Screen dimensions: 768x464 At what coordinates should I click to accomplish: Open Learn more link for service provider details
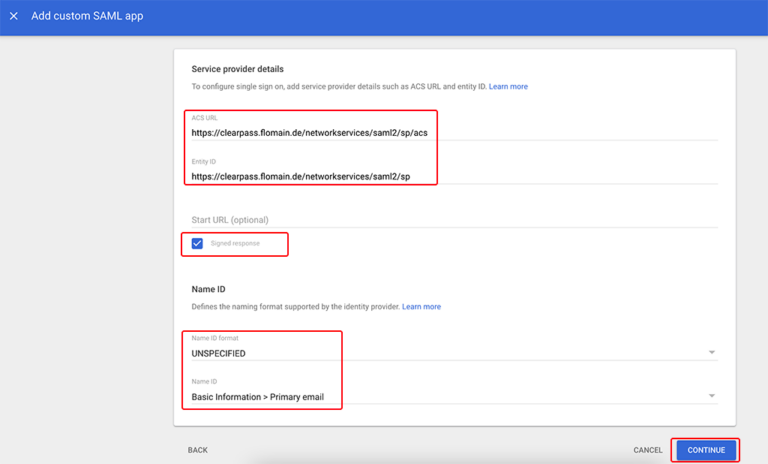508,87
